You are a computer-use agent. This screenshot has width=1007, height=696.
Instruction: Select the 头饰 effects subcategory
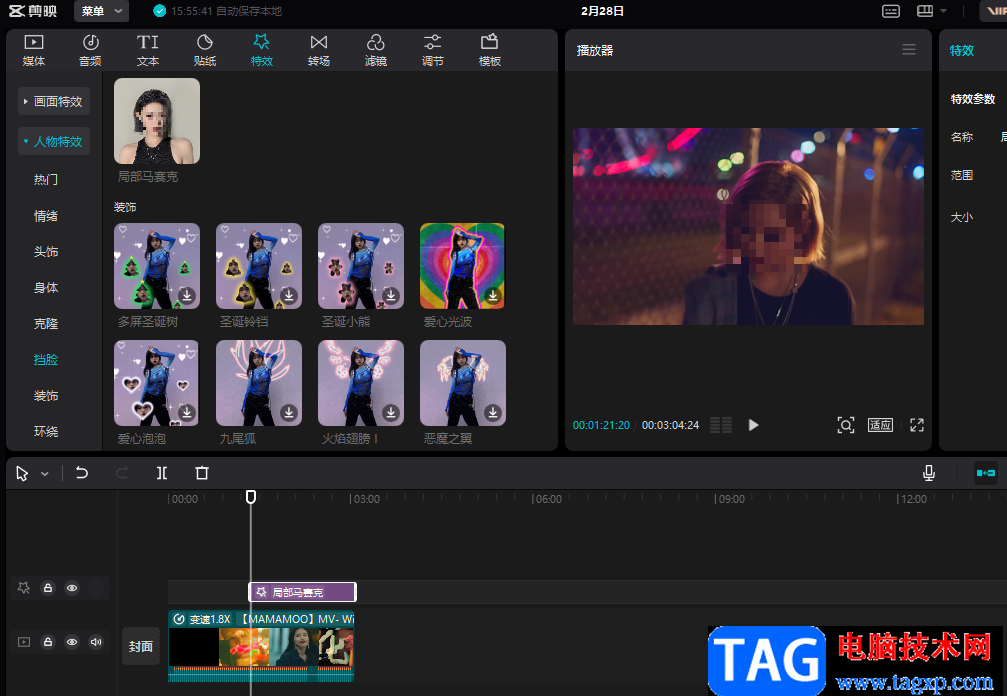click(x=46, y=252)
